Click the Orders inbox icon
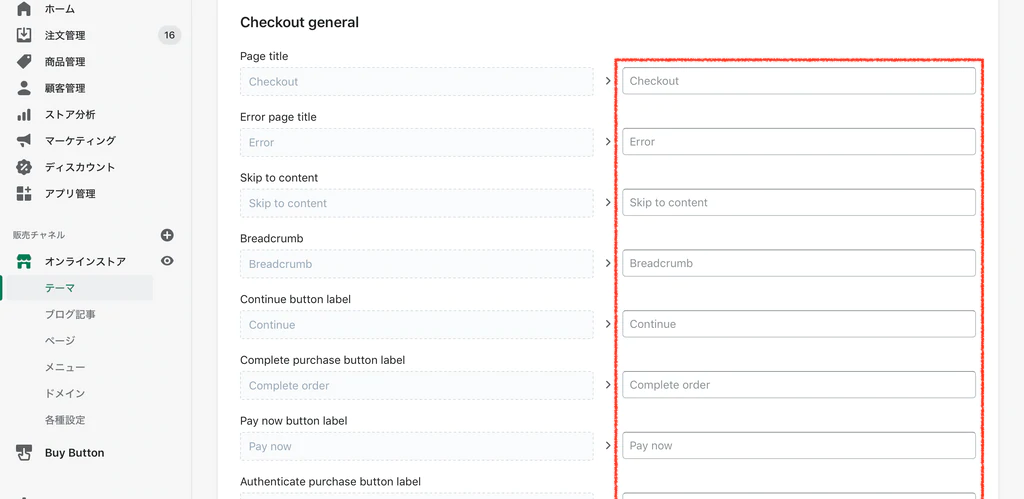The image size is (1024, 499). tap(24, 35)
